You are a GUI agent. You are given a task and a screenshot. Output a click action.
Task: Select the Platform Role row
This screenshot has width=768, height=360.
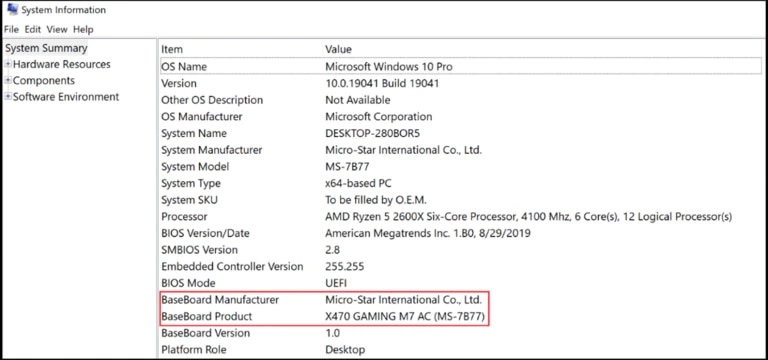pos(460,350)
